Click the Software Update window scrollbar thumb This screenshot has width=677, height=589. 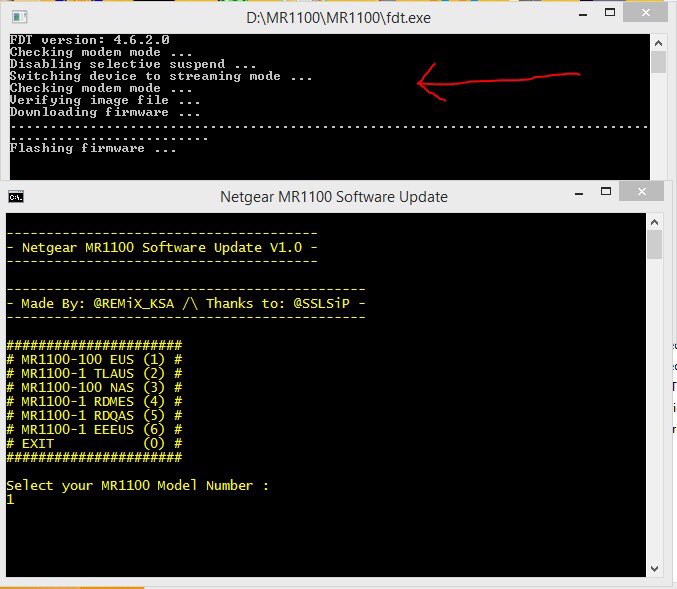click(655, 244)
